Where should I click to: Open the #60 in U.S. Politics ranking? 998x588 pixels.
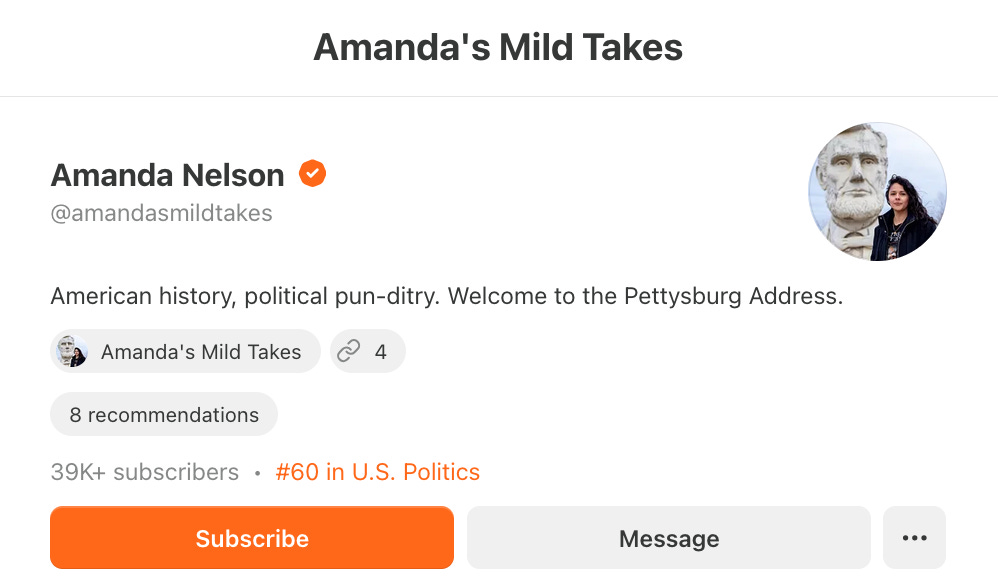click(377, 472)
